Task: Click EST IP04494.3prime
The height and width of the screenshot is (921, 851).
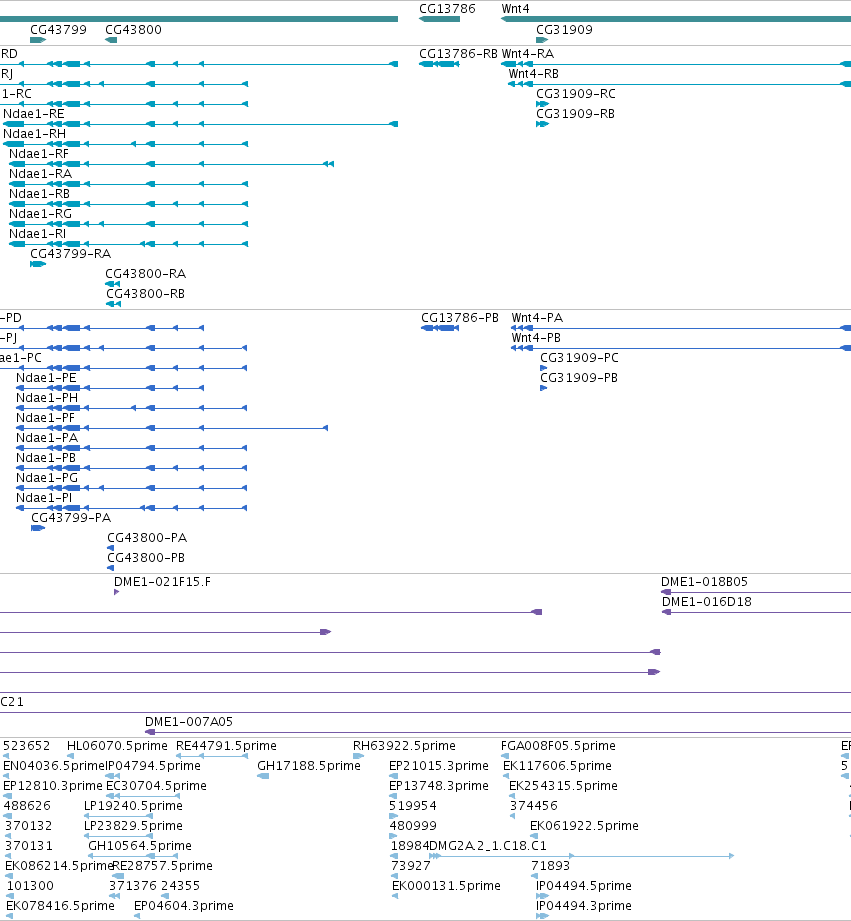Action: 584,905
